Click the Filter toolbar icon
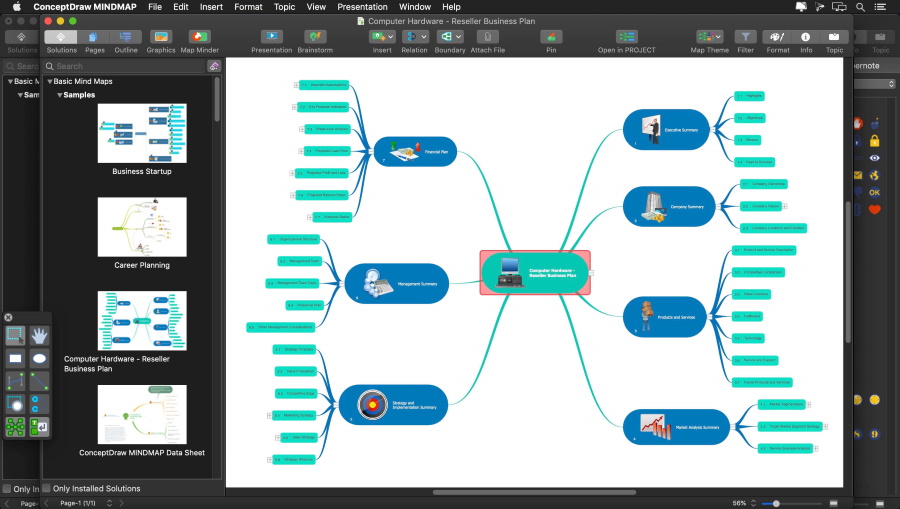Screen dimensions: 900x509 [745, 37]
